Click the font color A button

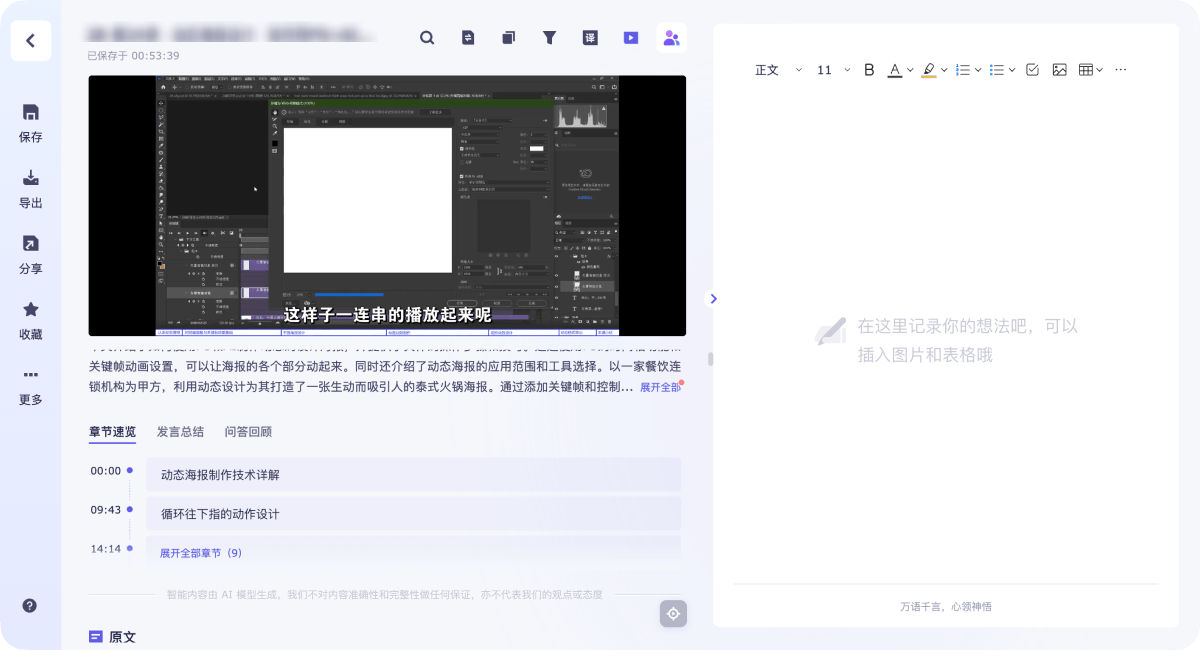coord(895,70)
